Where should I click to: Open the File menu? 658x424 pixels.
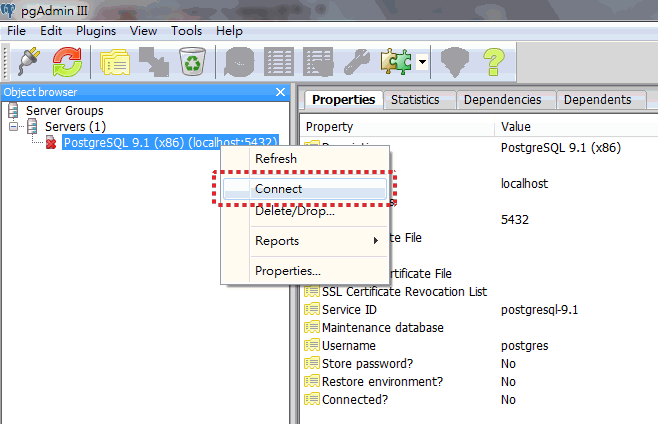[x=16, y=31]
